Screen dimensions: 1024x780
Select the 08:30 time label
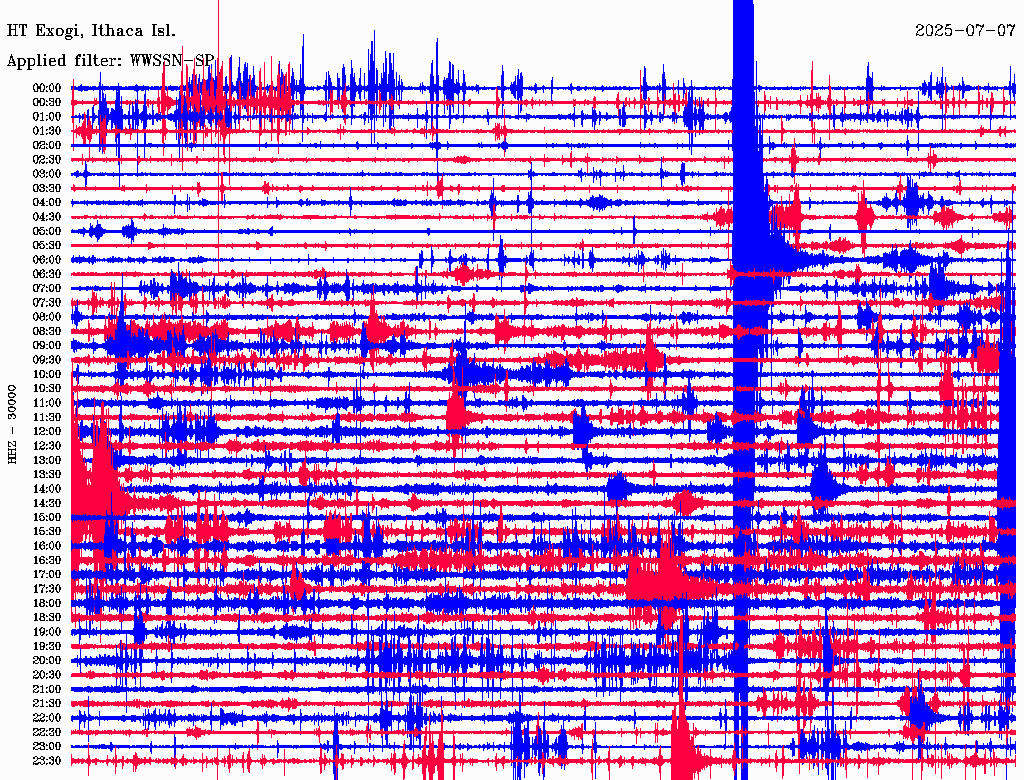[x=47, y=332]
